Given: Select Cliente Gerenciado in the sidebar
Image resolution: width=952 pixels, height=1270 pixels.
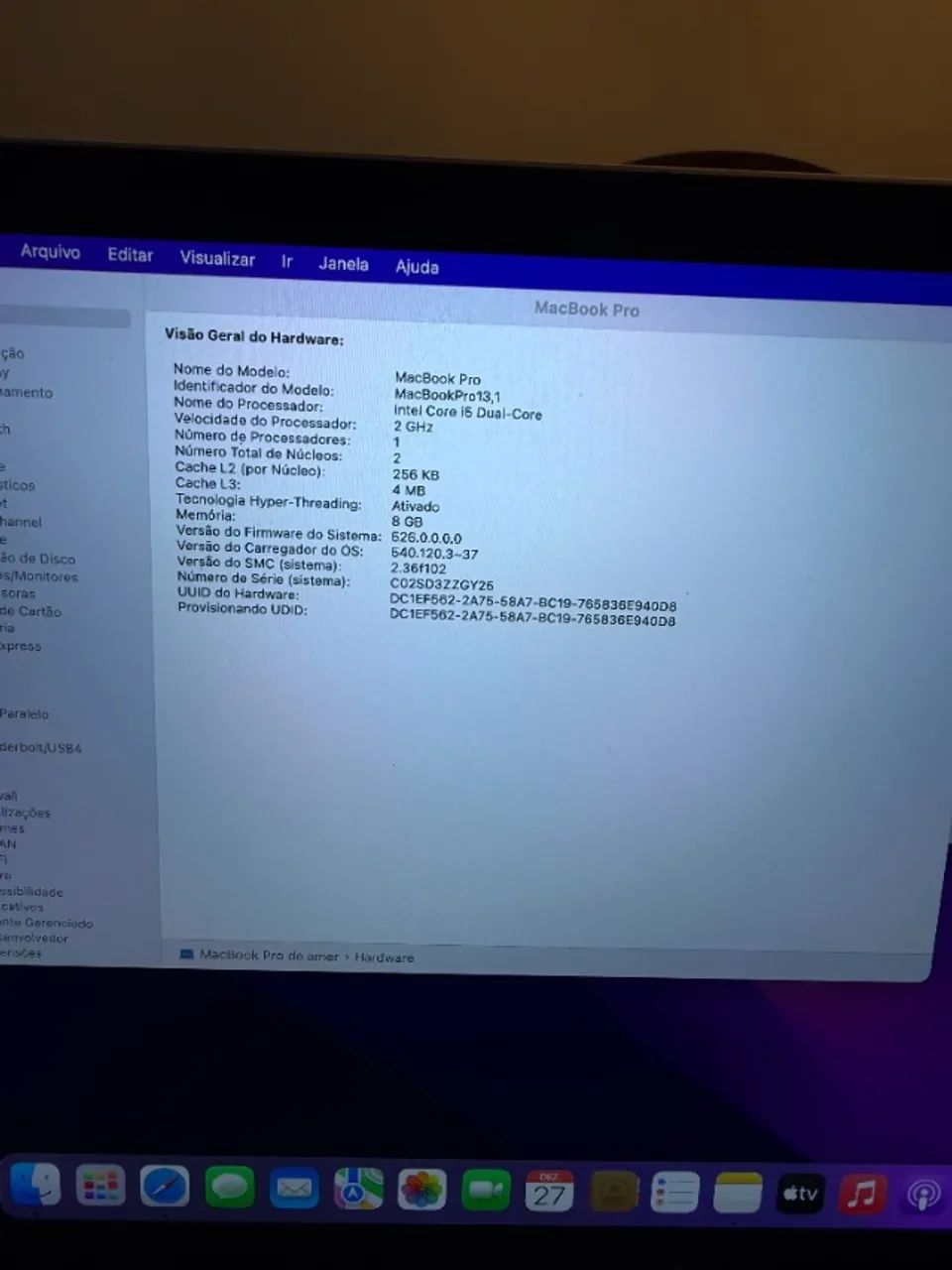Looking at the screenshot, I should (47, 923).
